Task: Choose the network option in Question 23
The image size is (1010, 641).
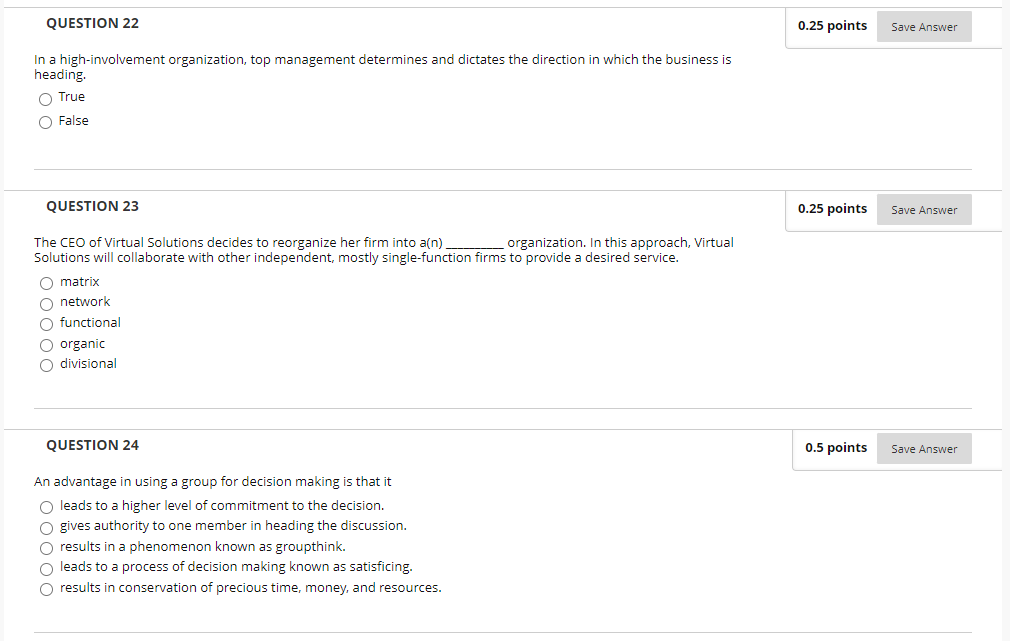Action: [x=46, y=303]
